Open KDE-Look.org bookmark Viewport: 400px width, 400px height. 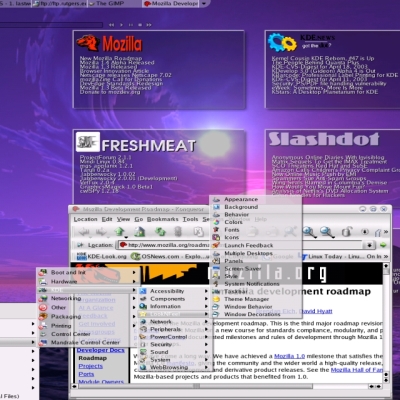pos(102,256)
